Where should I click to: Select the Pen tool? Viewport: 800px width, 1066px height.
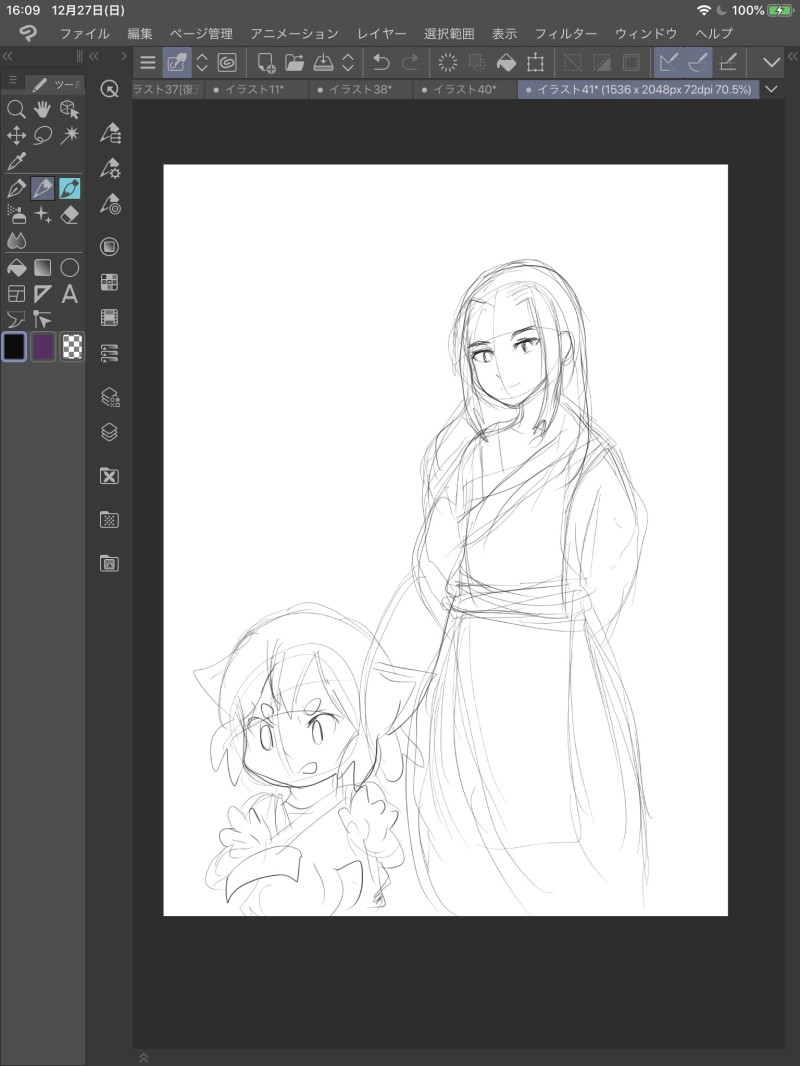click(16, 188)
